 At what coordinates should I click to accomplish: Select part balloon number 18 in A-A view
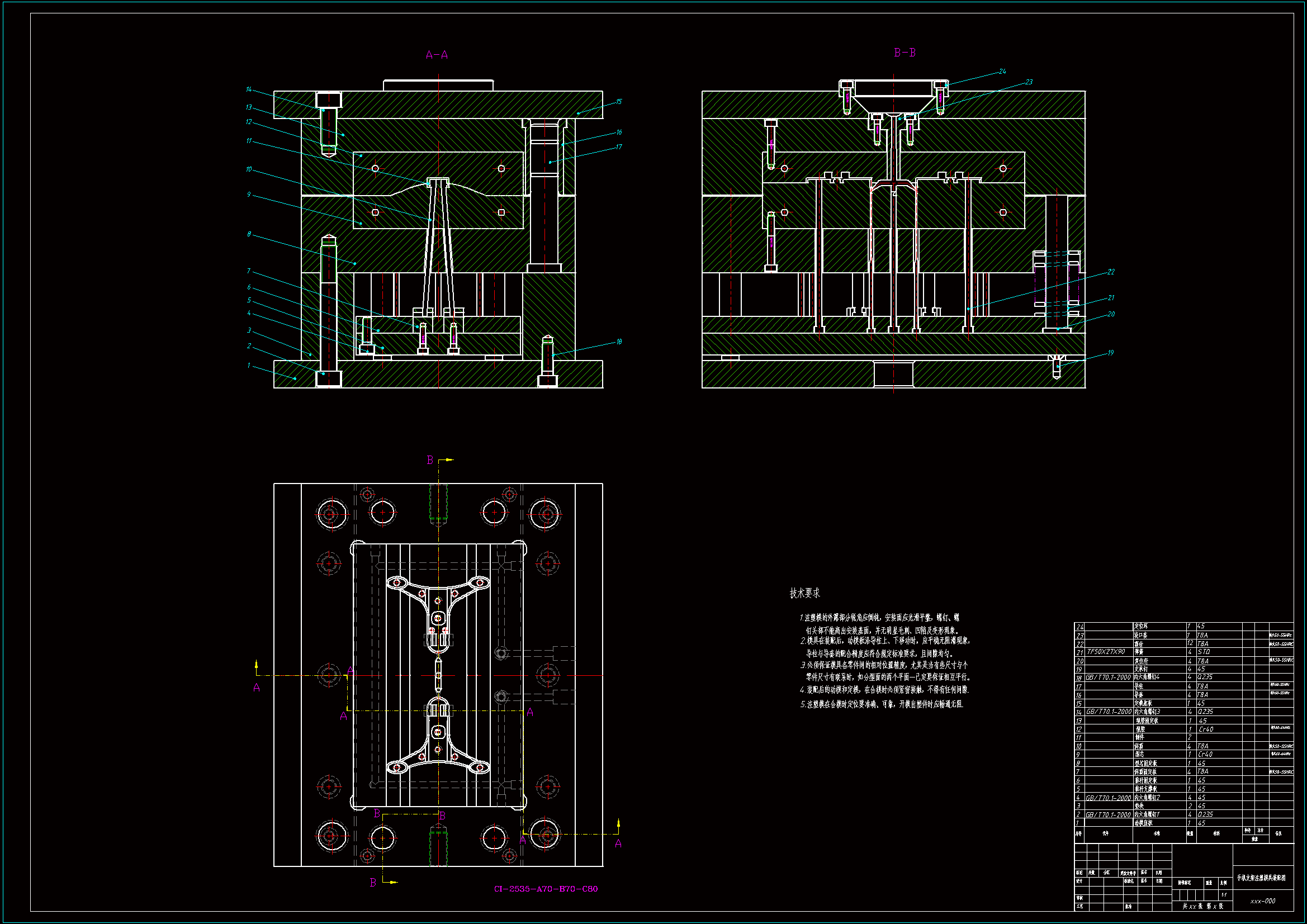619,342
